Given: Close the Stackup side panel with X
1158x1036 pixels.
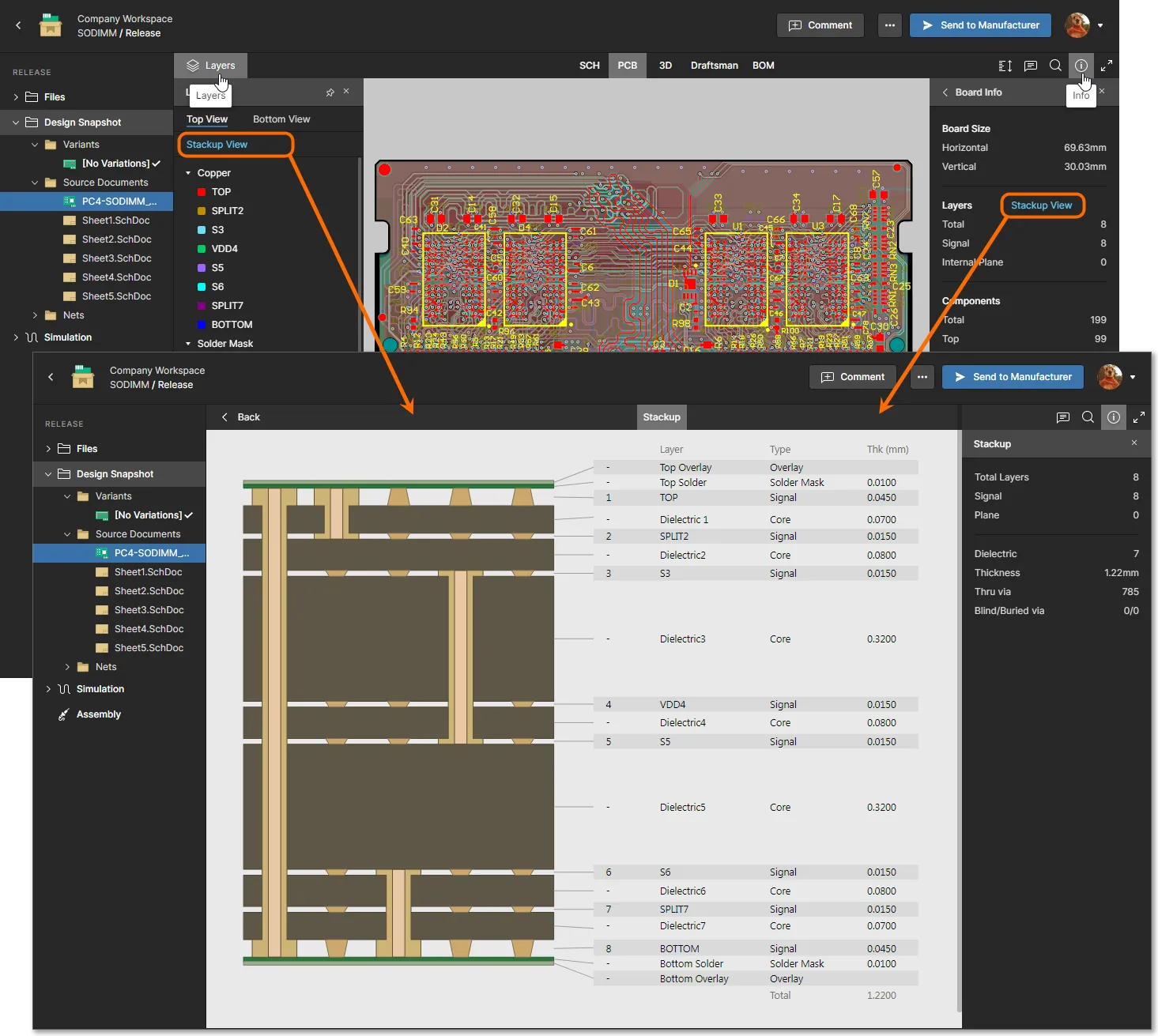Looking at the screenshot, I should pos(1133,443).
